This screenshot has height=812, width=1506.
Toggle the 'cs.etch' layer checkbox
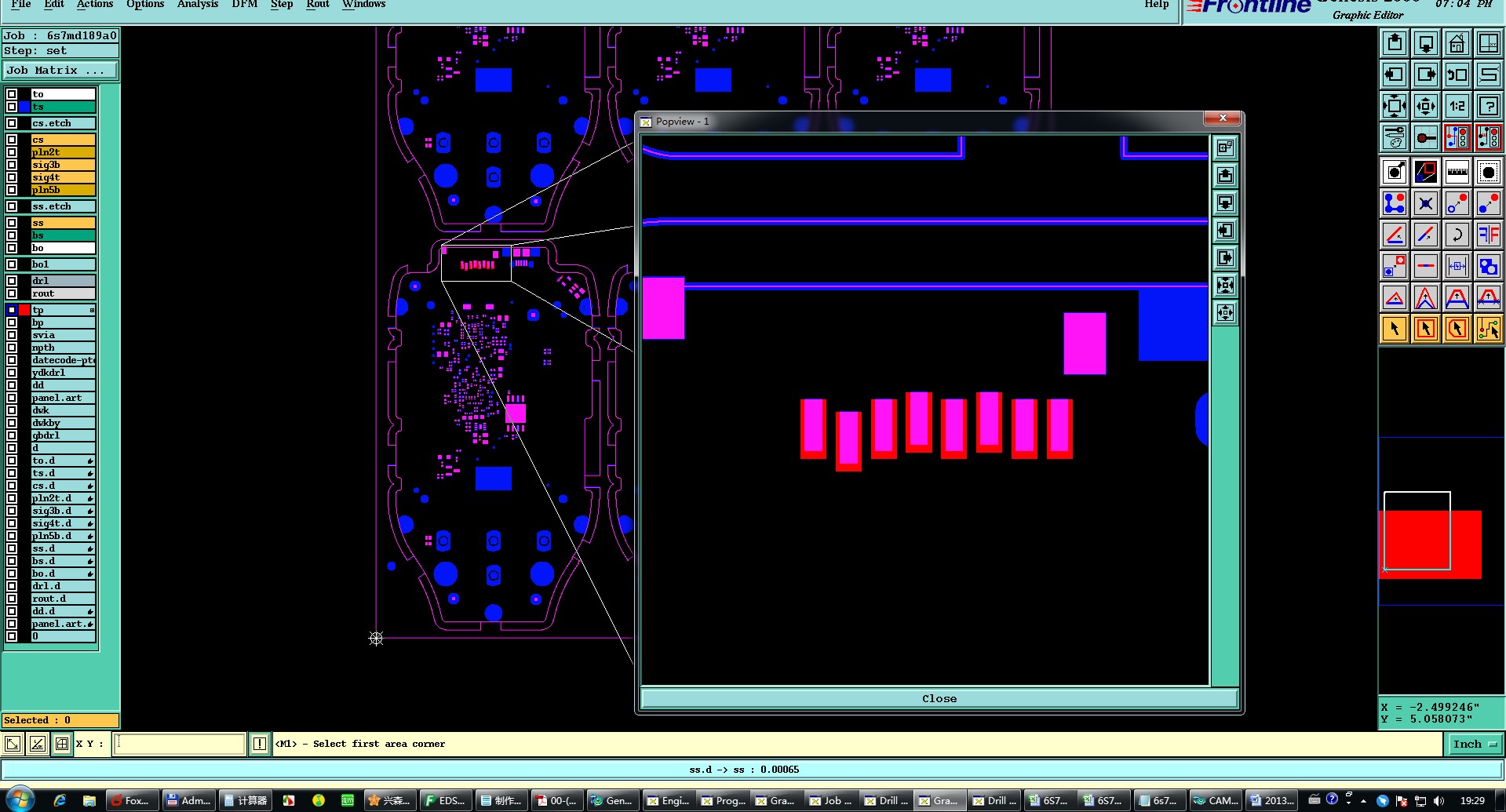[12, 123]
